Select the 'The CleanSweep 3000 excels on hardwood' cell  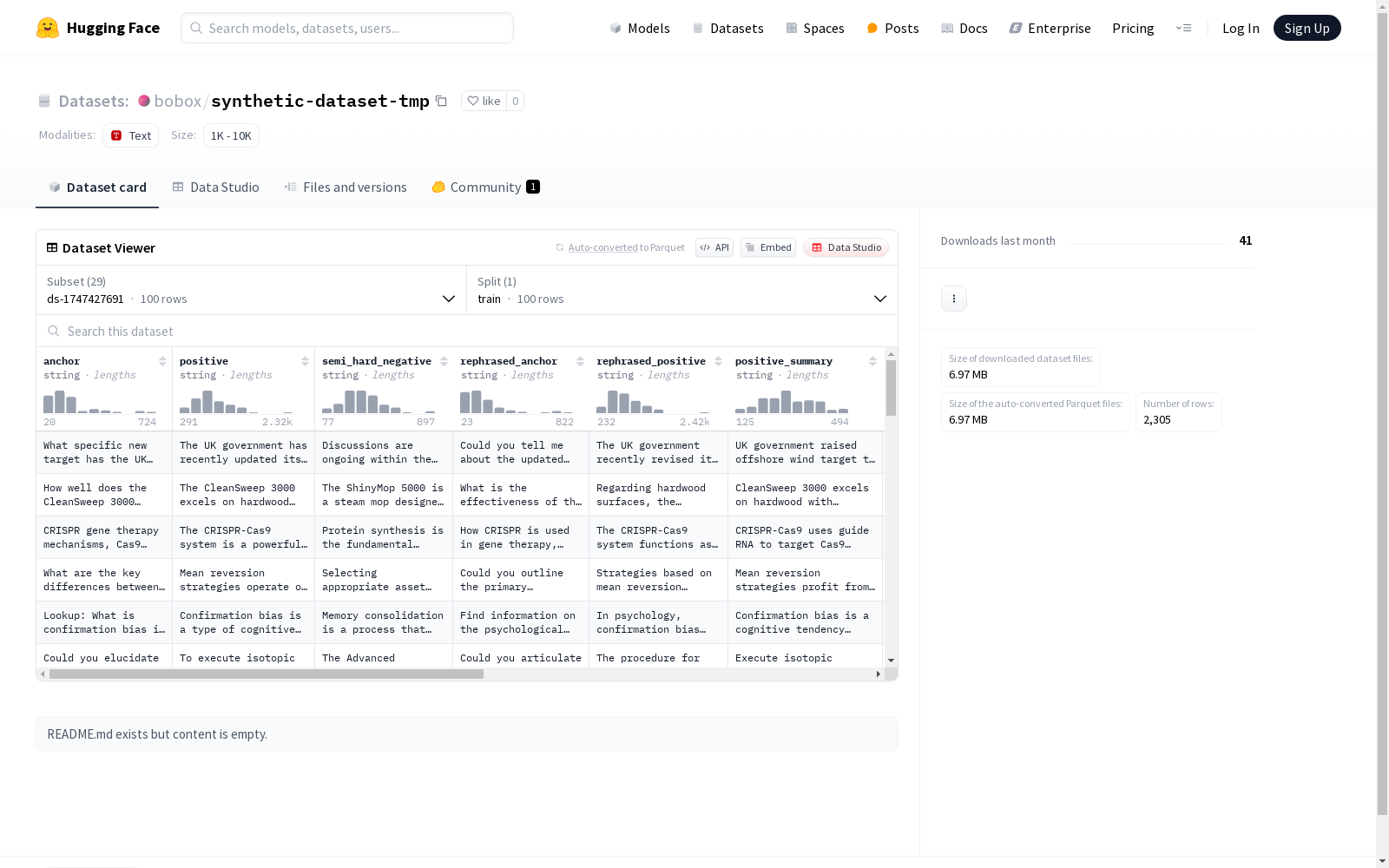pyautogui.click(x=243, y=495)
